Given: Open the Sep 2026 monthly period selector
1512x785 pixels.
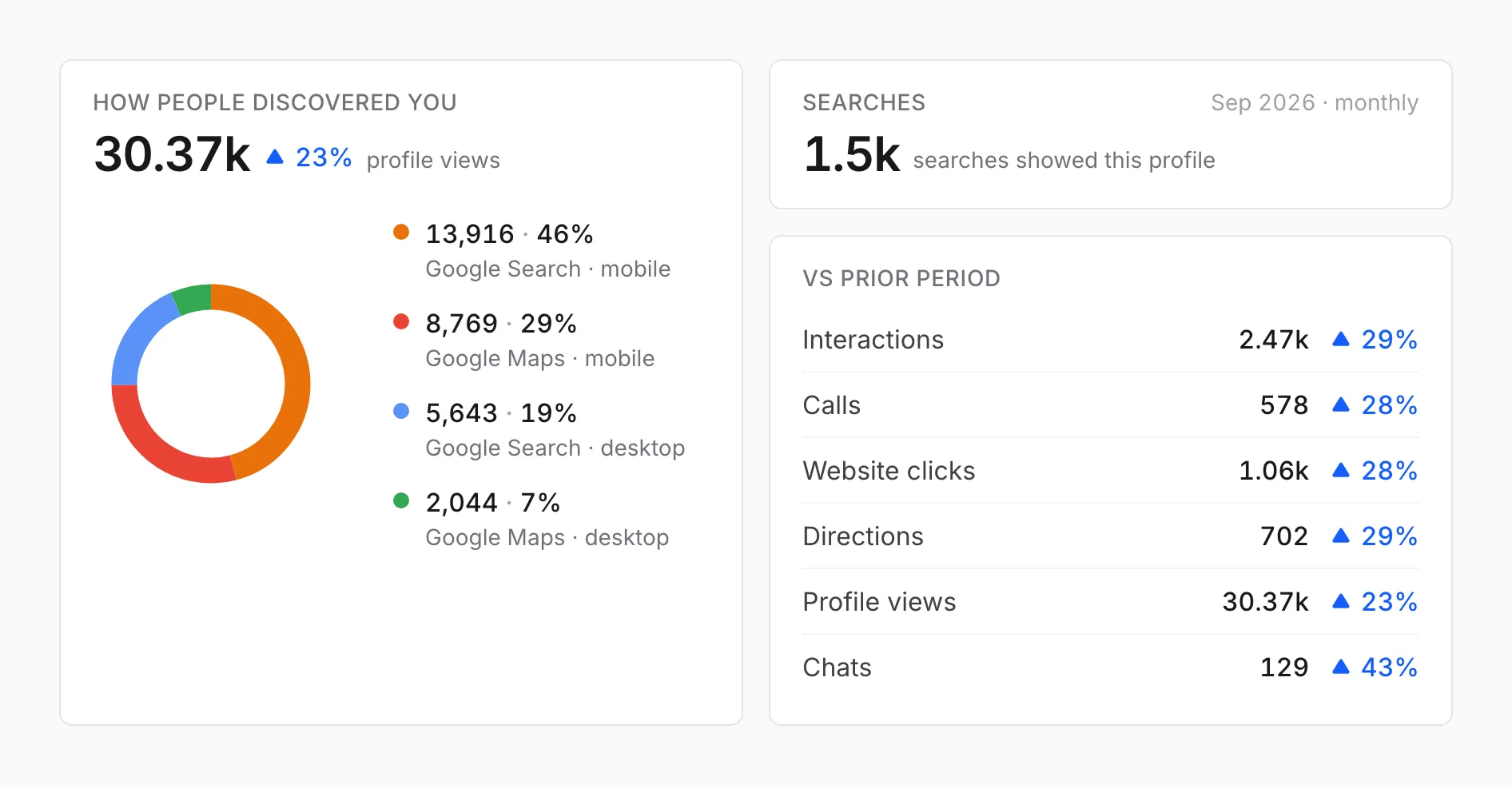Looking at the screenshot, I should 1315,102.
